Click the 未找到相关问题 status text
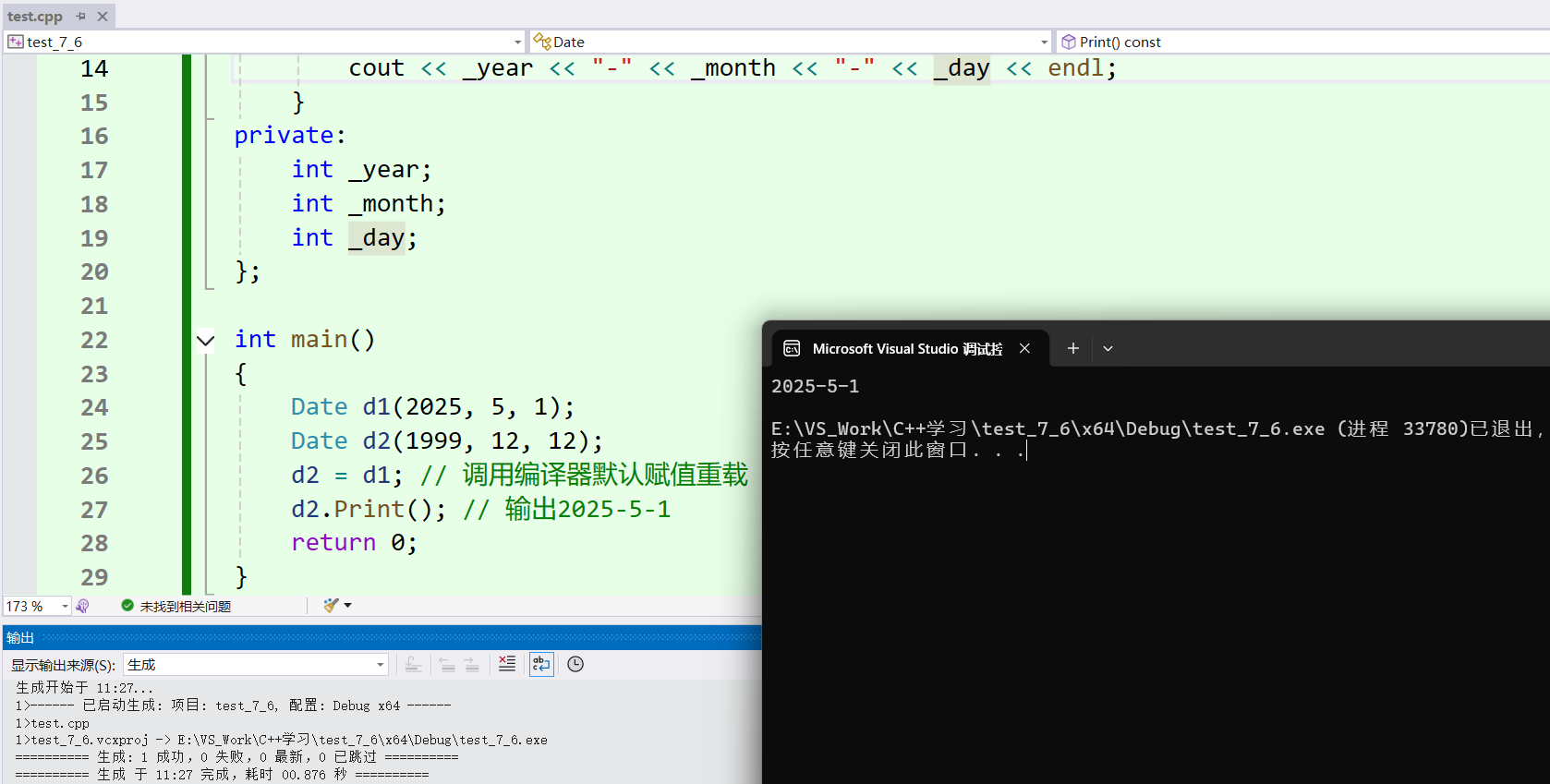This screenshot has height=784, width=1550. (x=186, y=607)
